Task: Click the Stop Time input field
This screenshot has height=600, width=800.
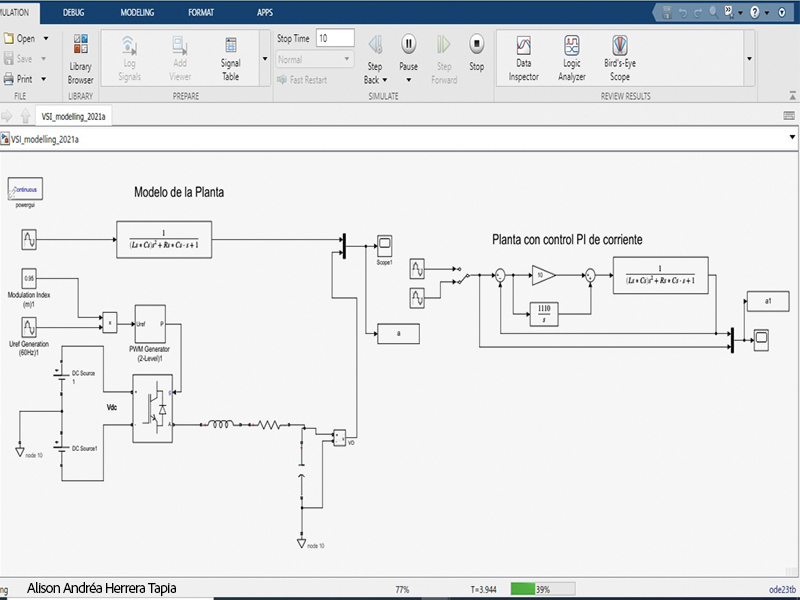Action: point(335,38)
